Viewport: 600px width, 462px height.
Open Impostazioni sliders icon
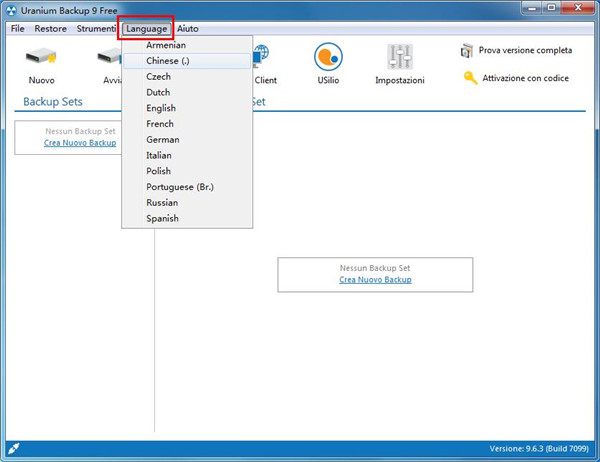pos(399,57)
